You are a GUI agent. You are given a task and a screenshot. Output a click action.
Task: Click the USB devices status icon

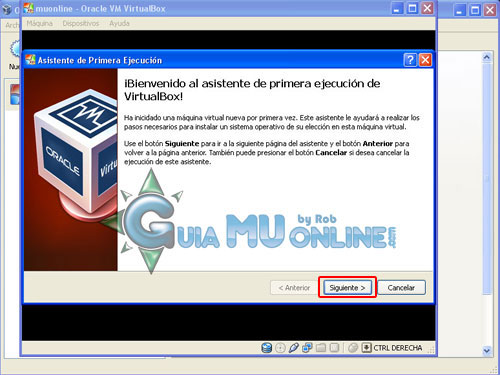(x=294, y=348)
